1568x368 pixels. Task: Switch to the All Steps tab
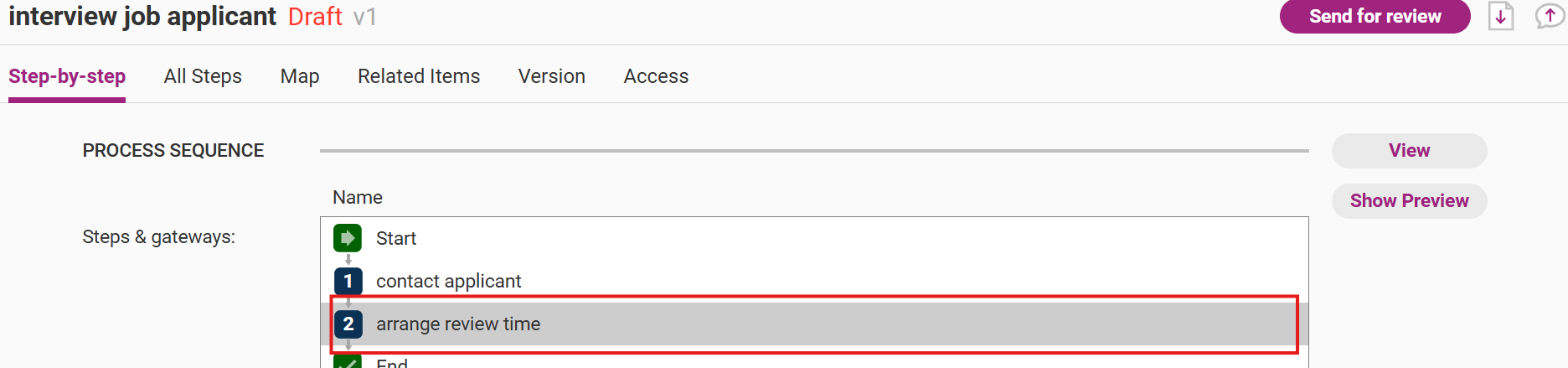tap(203, 76)
